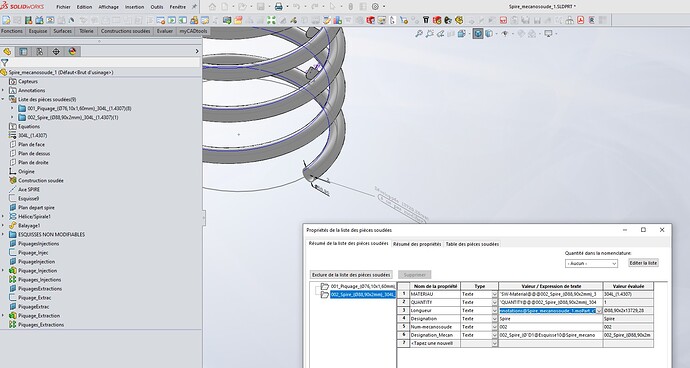Open value dropdown for Longueur expression
The width and height of the screenshot is (690, 368).
[599, 311]
